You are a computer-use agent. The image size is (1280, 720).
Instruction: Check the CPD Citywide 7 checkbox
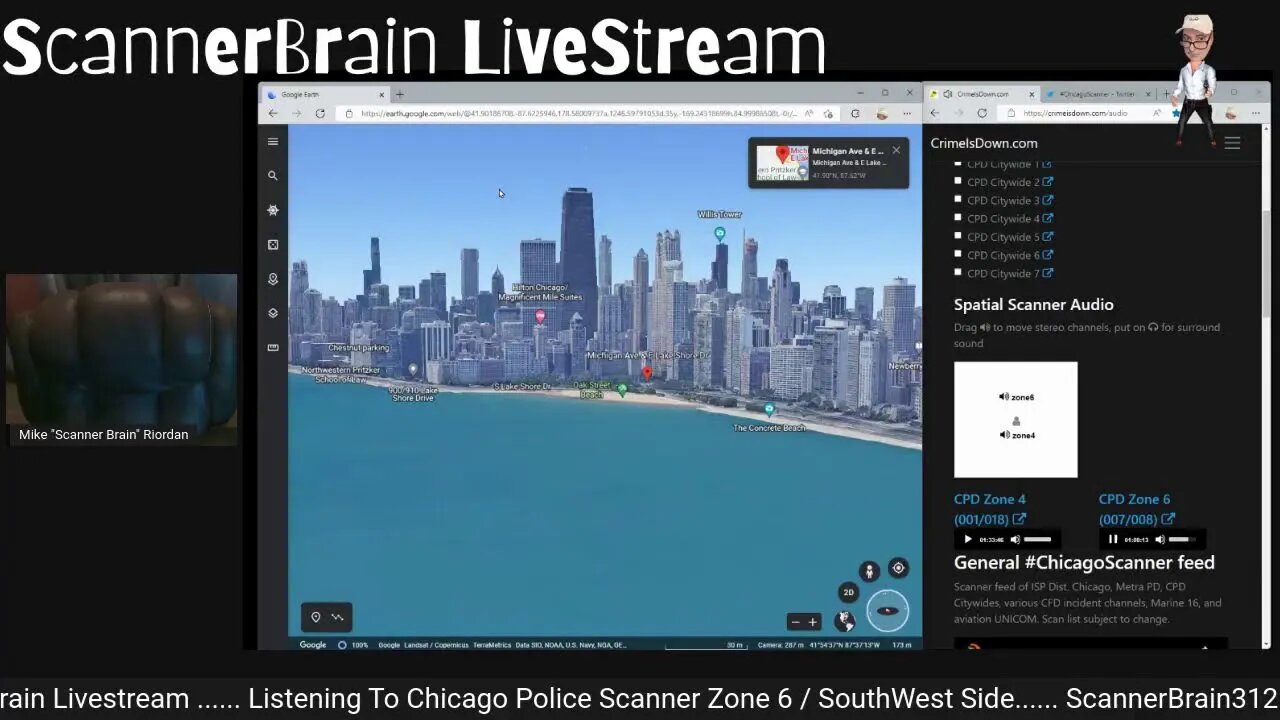click(x=958, y=273)
